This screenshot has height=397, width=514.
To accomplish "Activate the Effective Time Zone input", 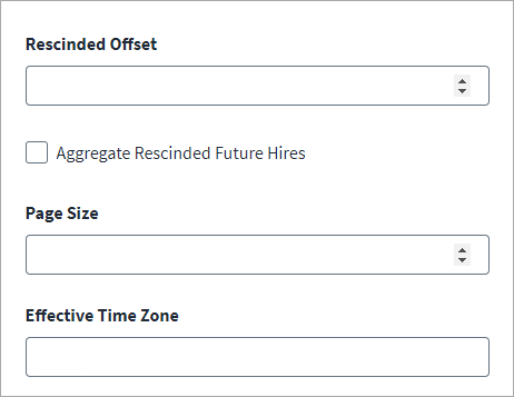I will [257, 357].
